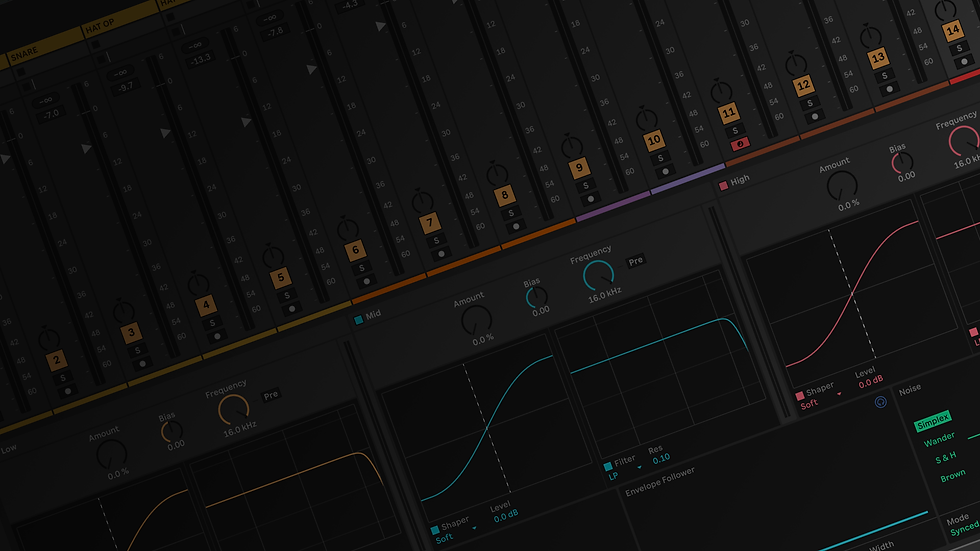Click the -13.3 peak level readout
The width and height of the screenshot is (980, 551).
pyautogui.click(x=201, y=59)
